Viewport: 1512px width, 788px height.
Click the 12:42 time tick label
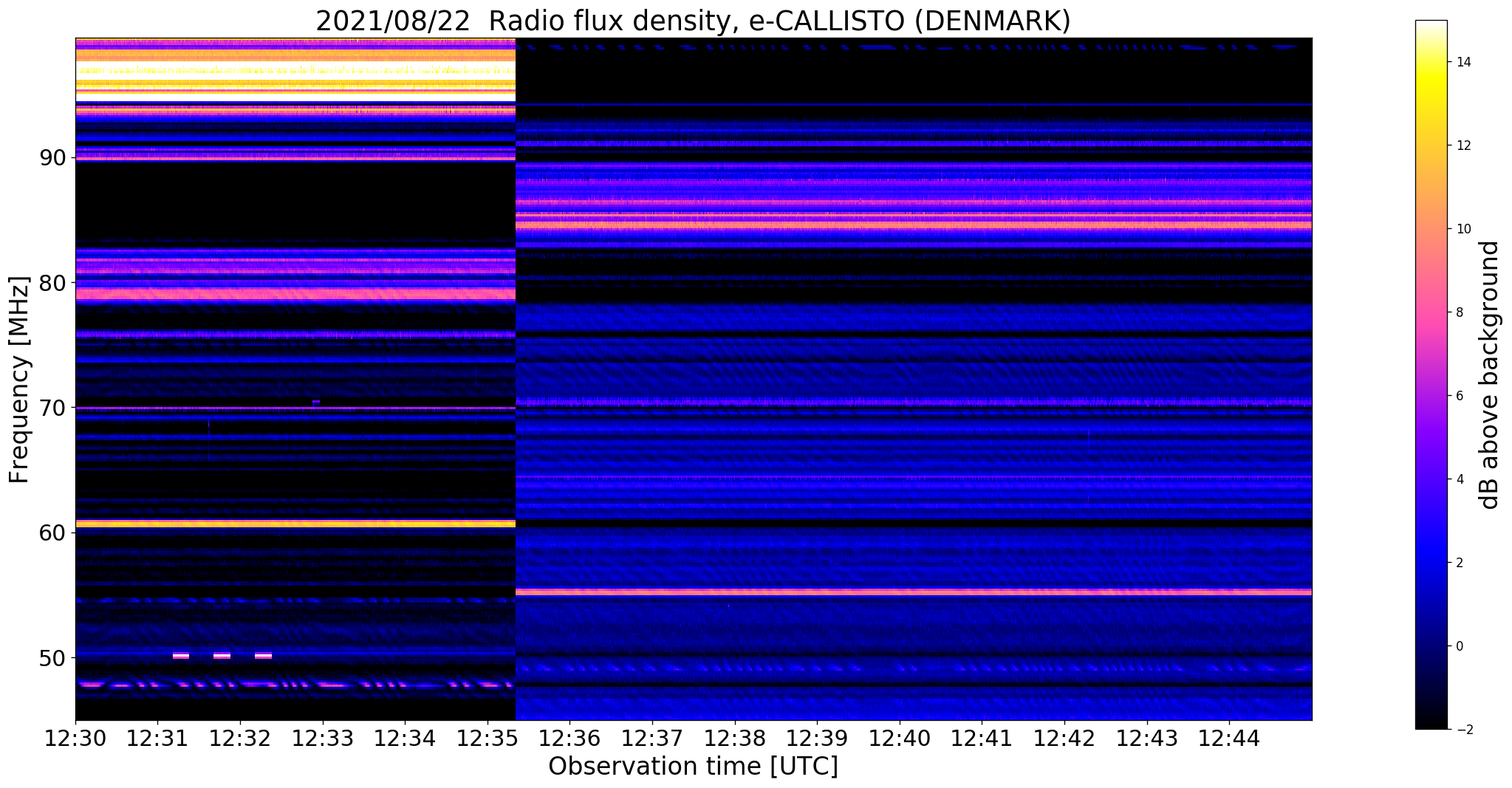point(1064,738)
